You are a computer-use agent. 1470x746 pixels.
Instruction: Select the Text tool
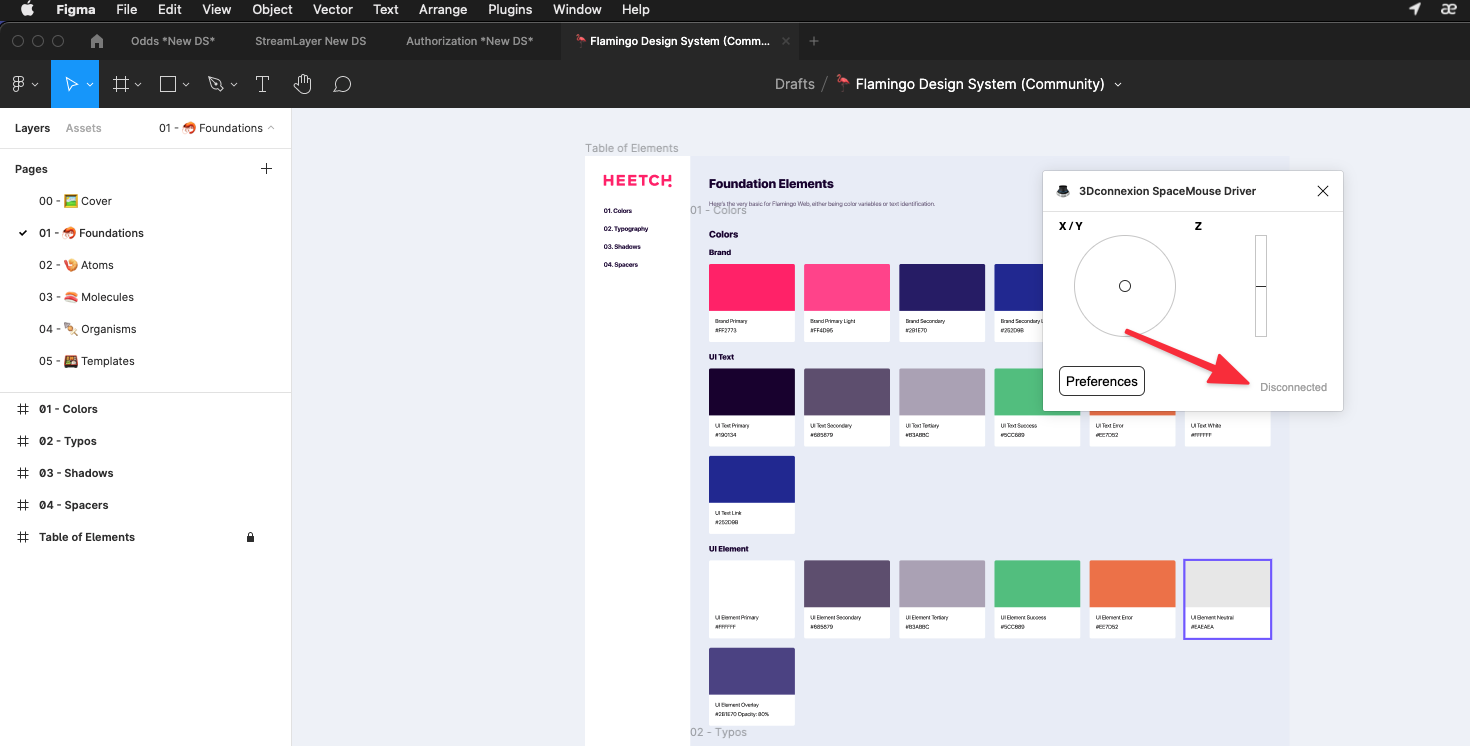(x=262, y=85)
